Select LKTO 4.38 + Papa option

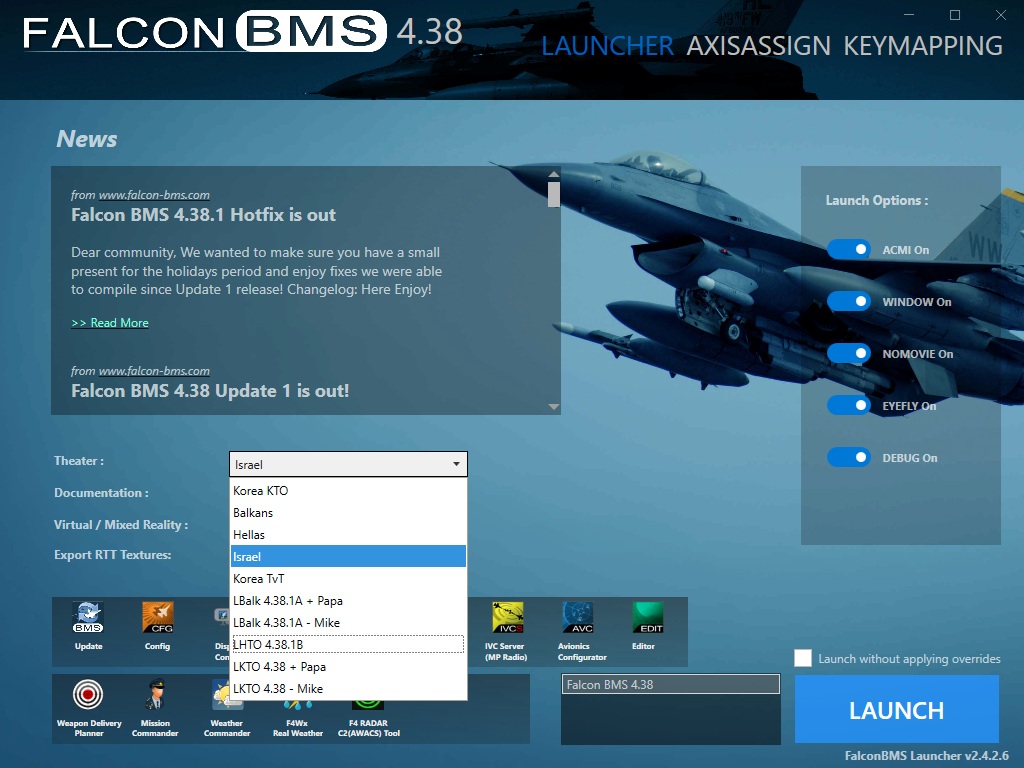[348, 666]
